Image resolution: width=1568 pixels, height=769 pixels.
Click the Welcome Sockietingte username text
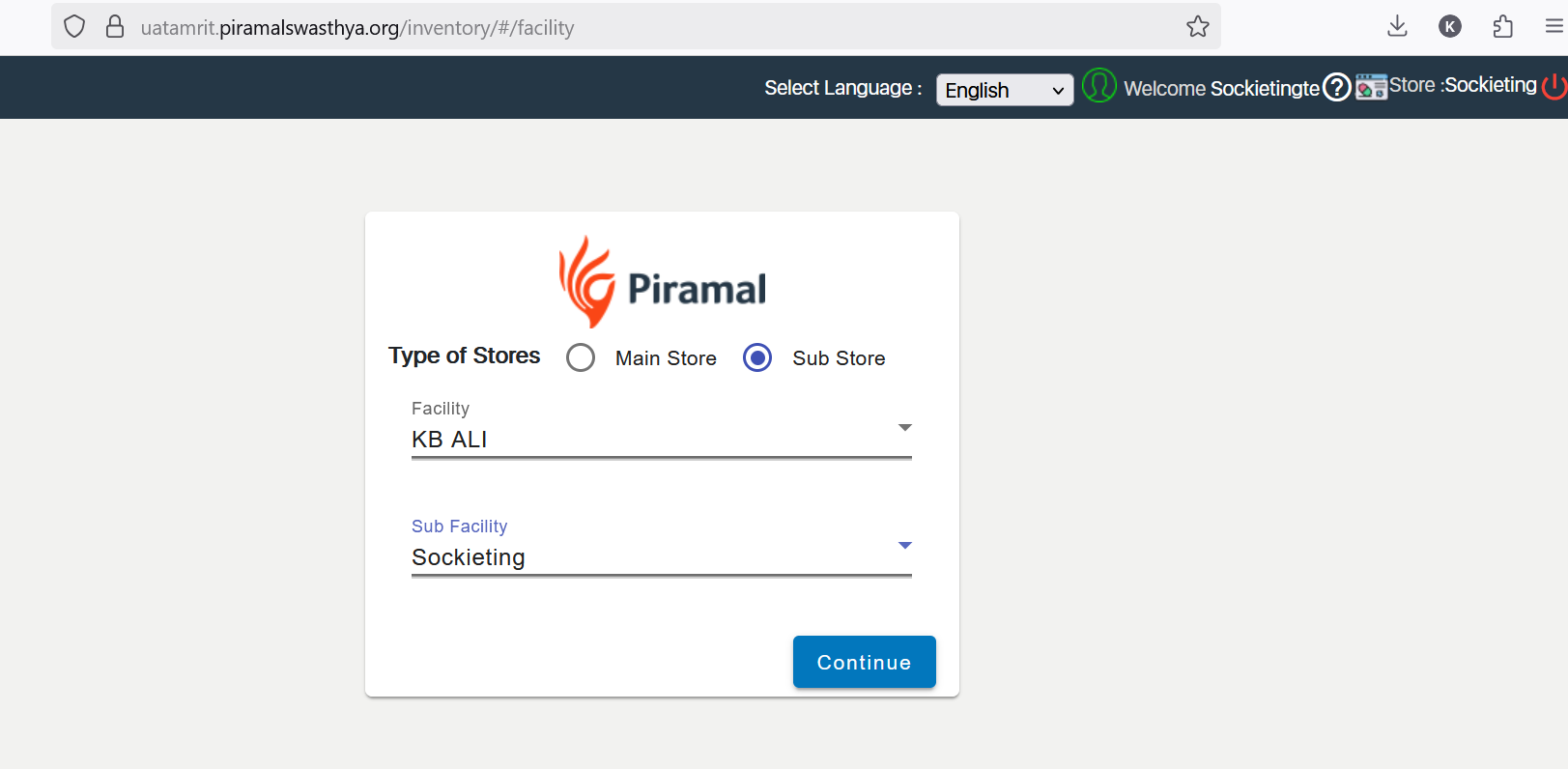[1221, 89]
